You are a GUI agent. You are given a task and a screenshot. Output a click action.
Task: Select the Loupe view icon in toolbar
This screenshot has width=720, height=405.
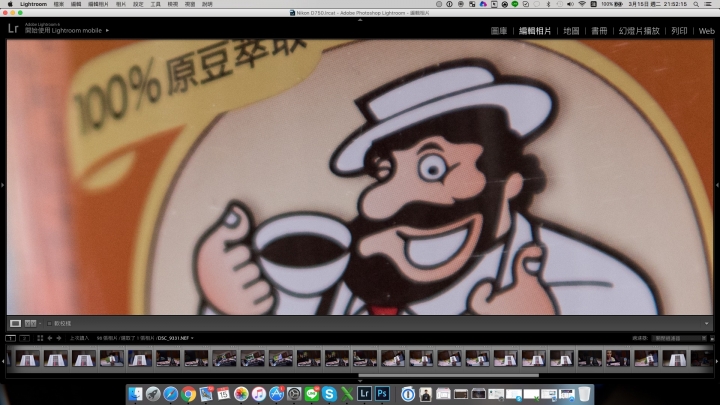click(15, 323)
